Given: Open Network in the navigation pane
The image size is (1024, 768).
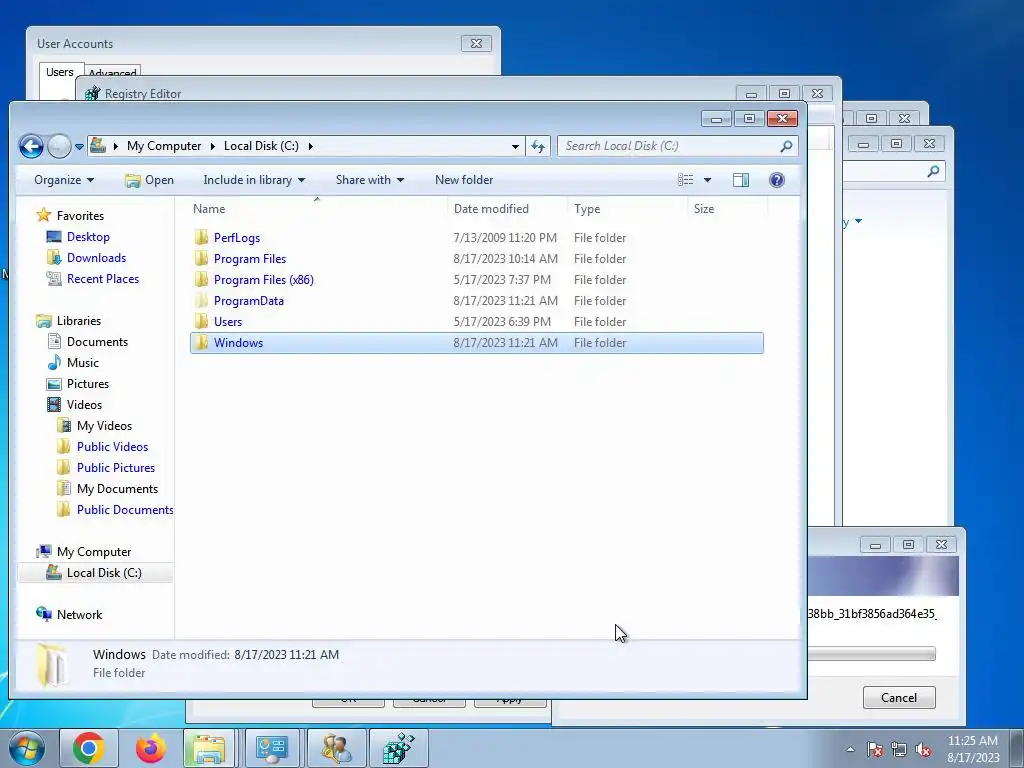Looking at the screenshot, I should point(79,615).
